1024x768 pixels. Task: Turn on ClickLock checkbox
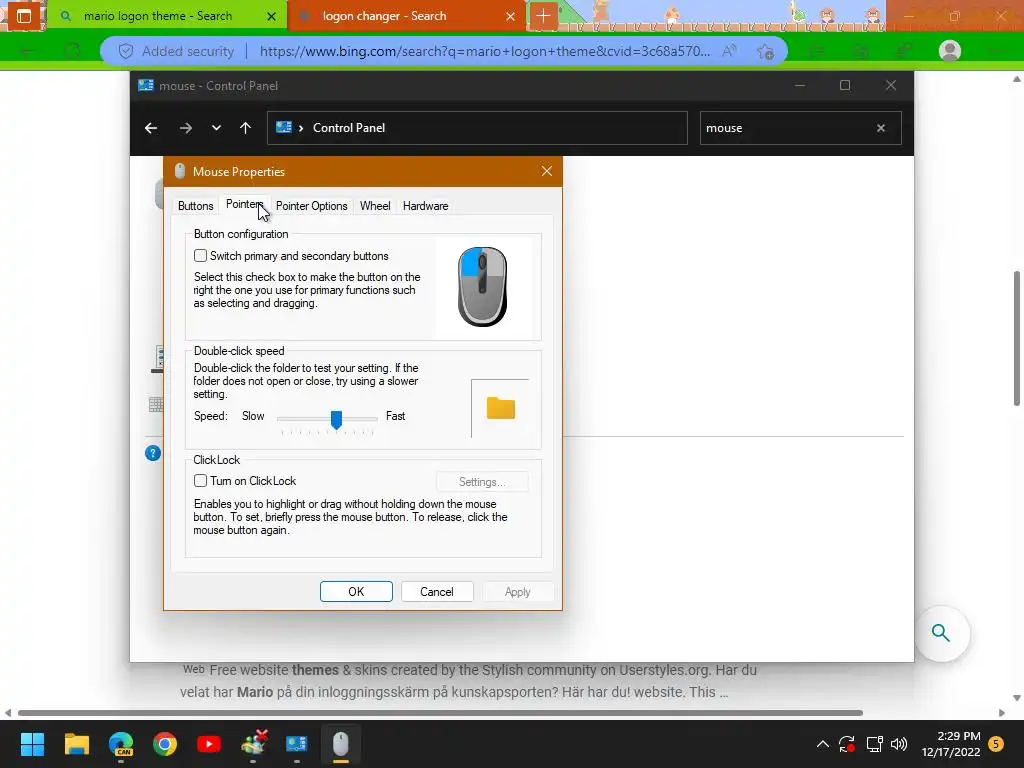click(200, 481)
